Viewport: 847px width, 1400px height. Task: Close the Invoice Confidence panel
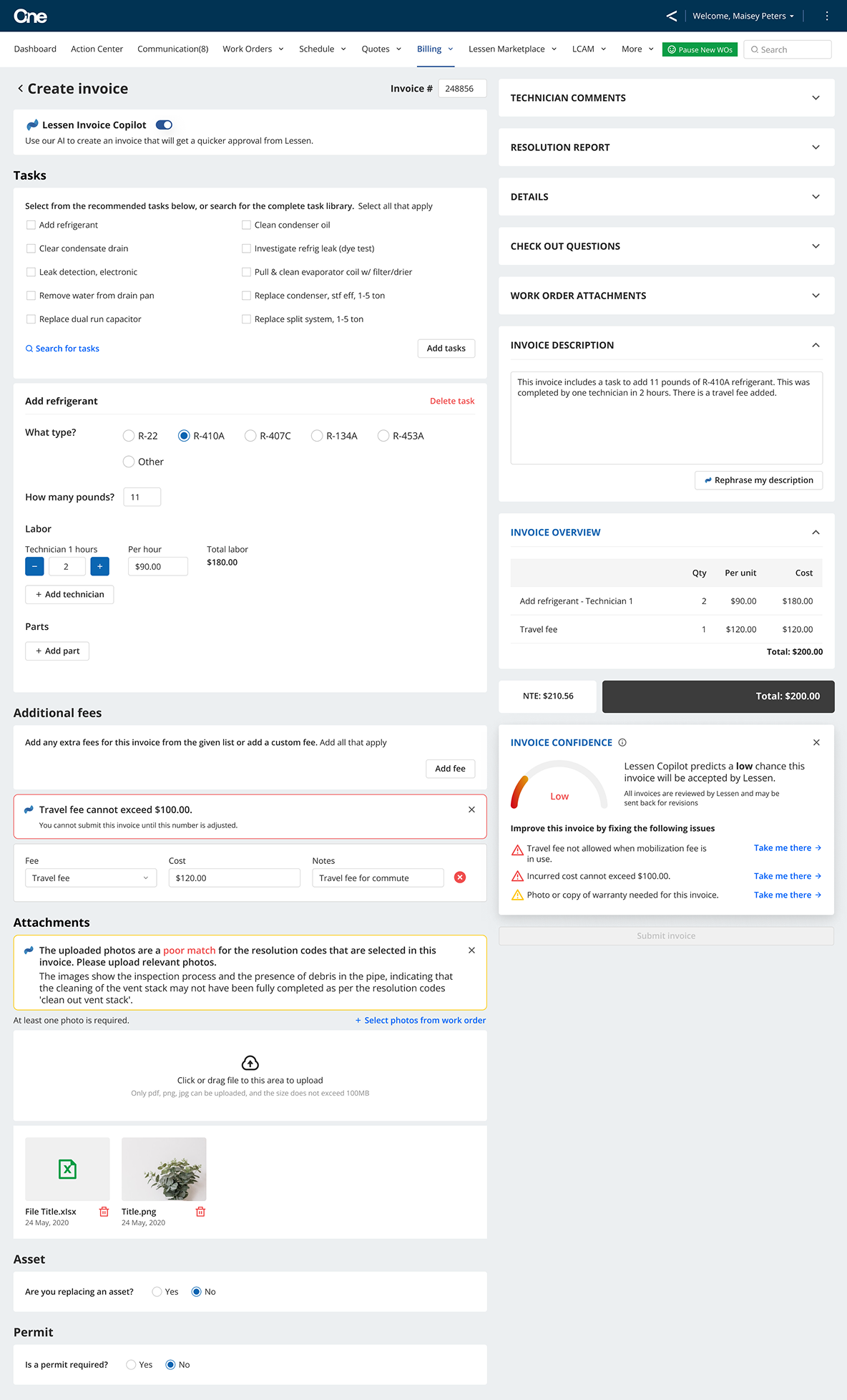pyautogui.click(x=816, y=742)
